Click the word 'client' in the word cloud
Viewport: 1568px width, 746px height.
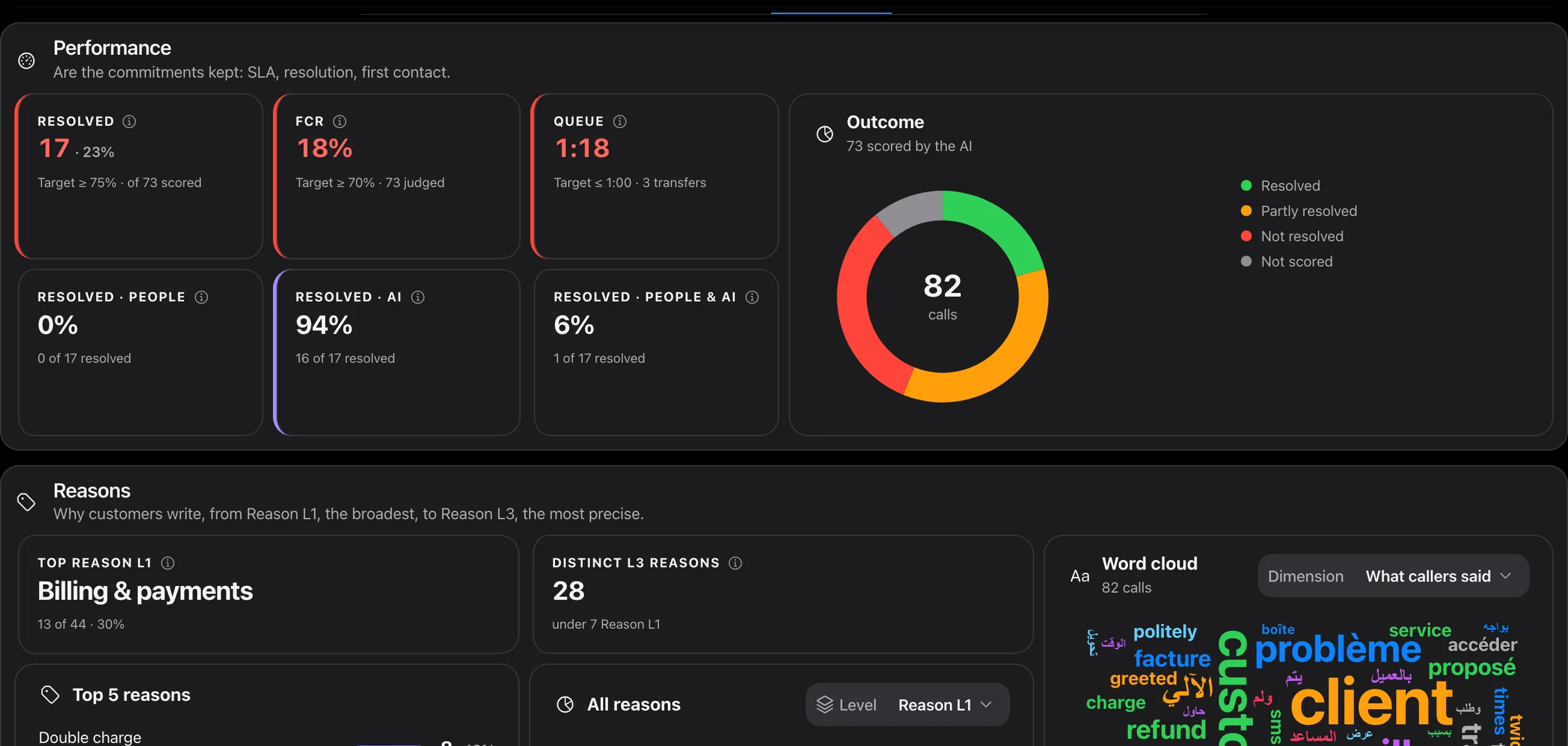1371,703
